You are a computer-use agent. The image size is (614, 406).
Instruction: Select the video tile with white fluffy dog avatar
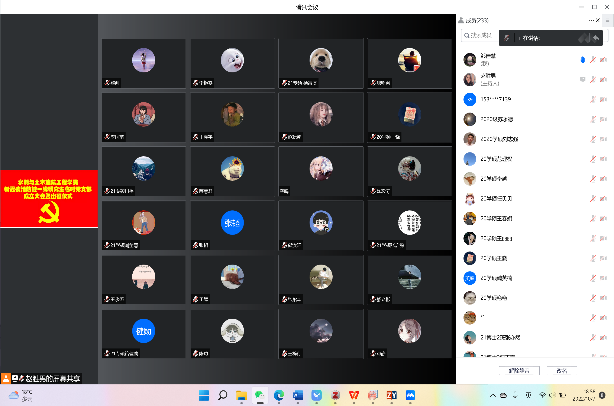(x=234, y=62)
